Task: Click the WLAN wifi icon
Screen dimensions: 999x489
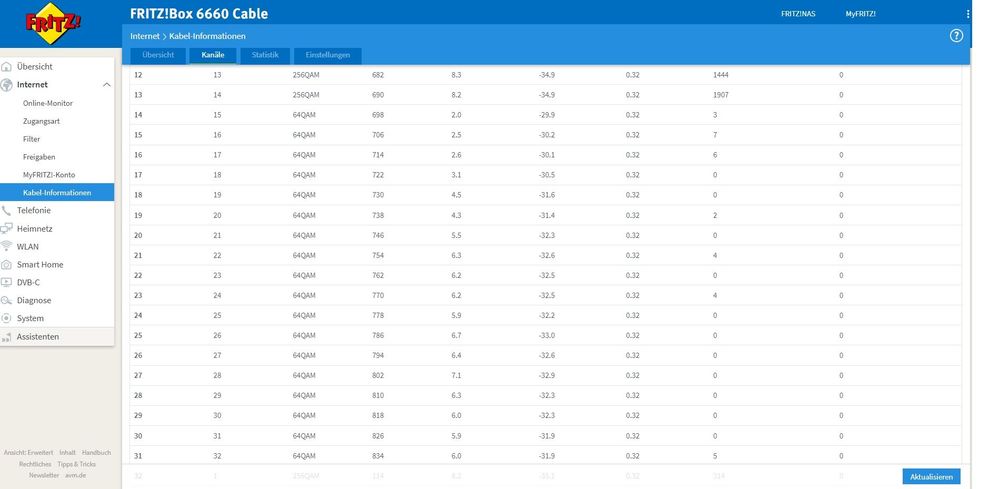Action: click(6, 246)
